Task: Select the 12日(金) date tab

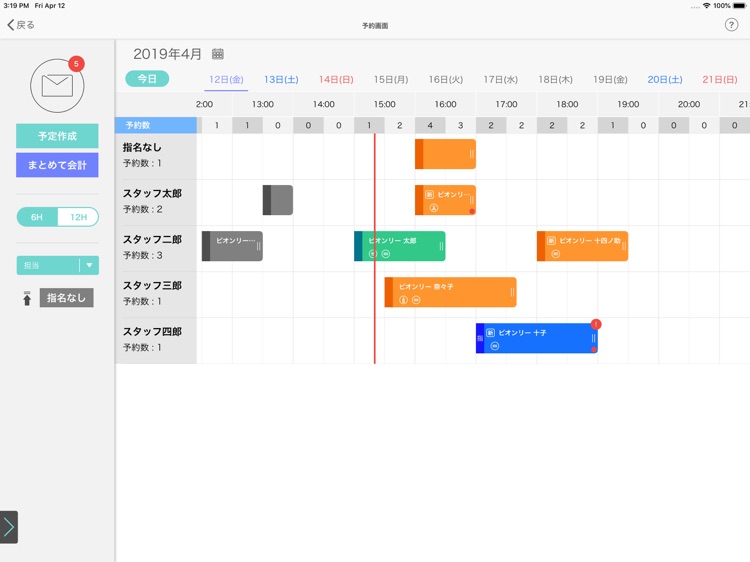Action: click(226, 79)
